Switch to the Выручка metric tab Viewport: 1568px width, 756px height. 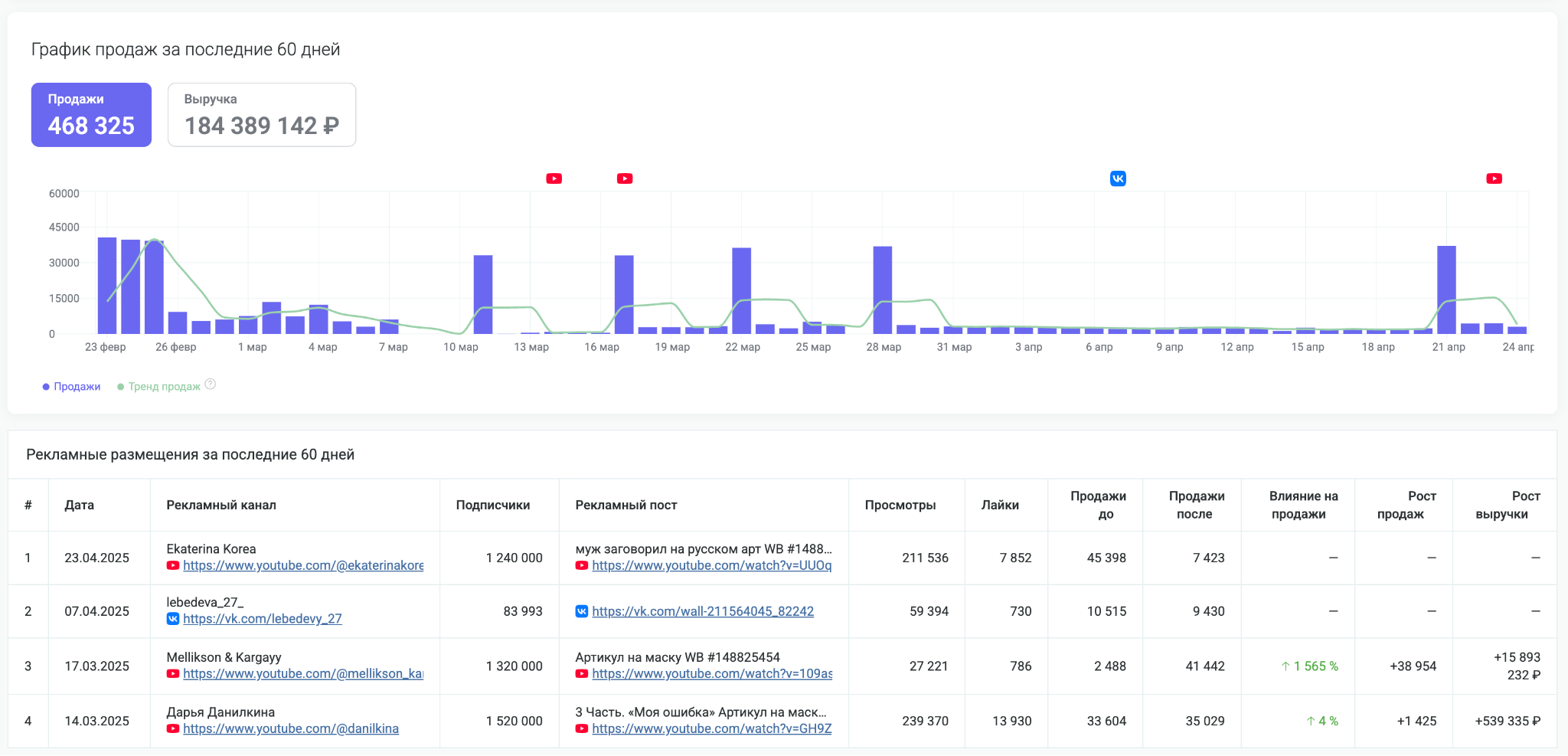[x=261, y=115]
